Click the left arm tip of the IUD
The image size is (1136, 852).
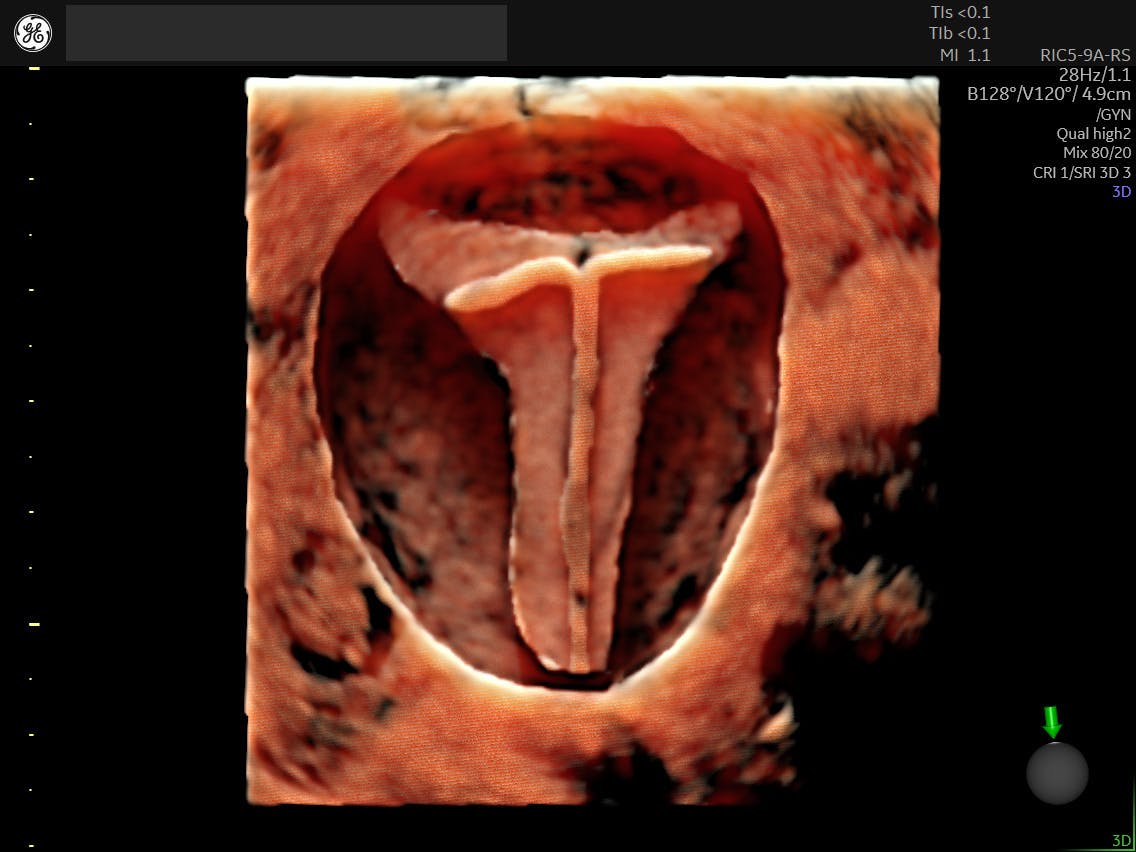click(457, 297)
